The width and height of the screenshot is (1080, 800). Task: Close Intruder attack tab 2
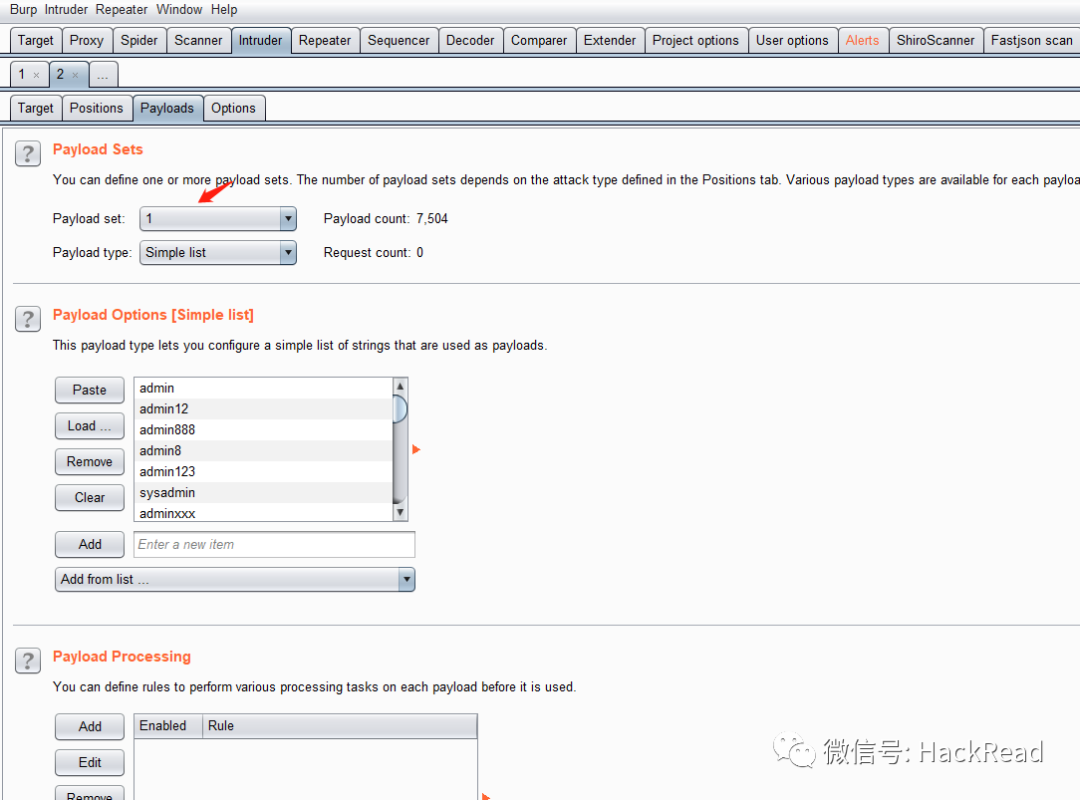pos(75,75)
